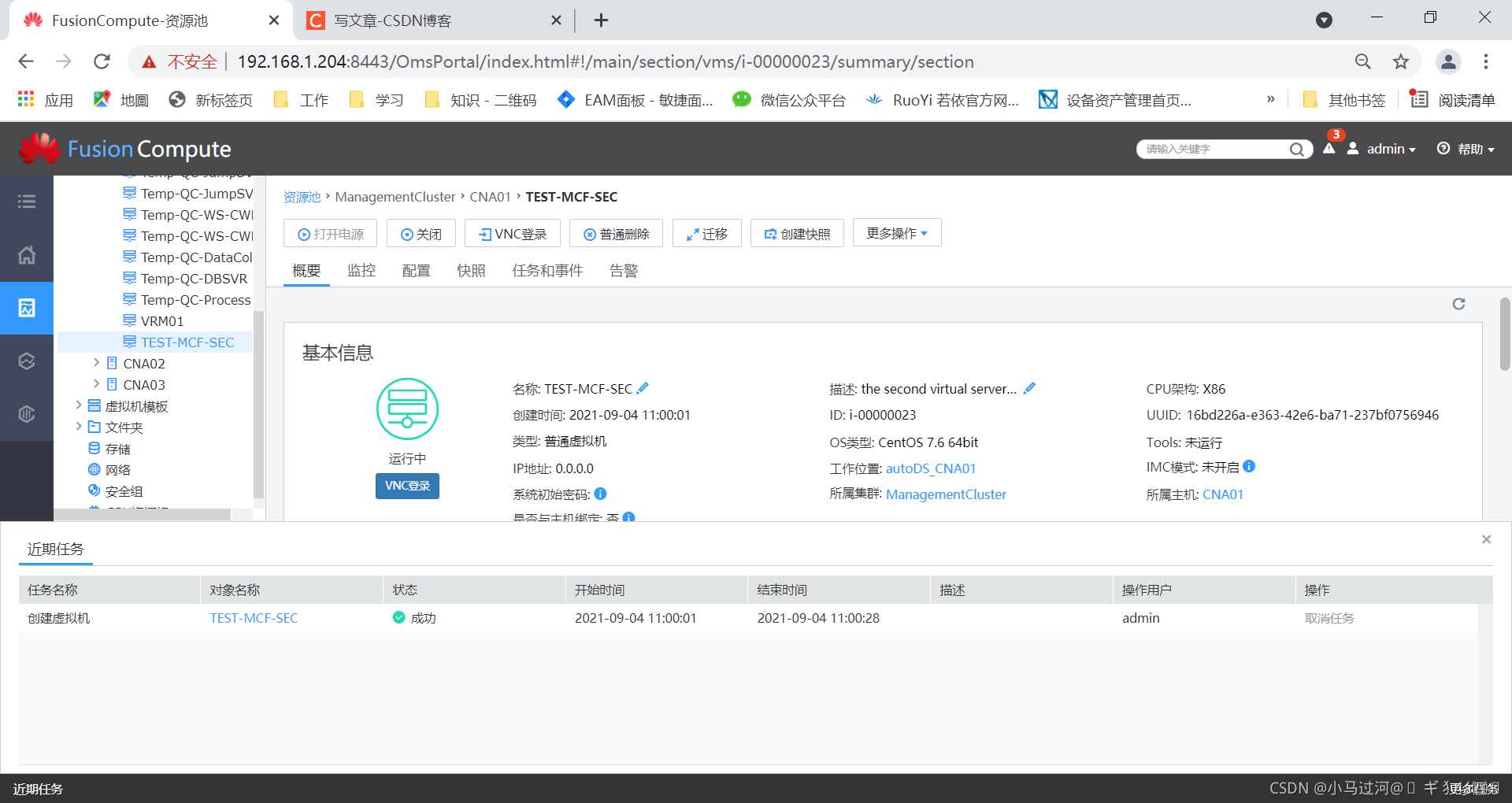Click the refresh icon on summary panel

(x=1458, y=304)
